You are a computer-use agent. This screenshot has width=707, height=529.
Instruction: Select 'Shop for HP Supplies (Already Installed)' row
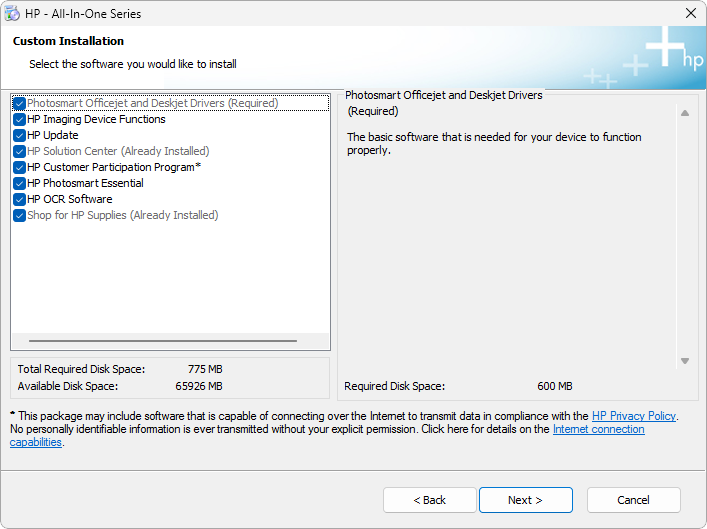[123, 215]
